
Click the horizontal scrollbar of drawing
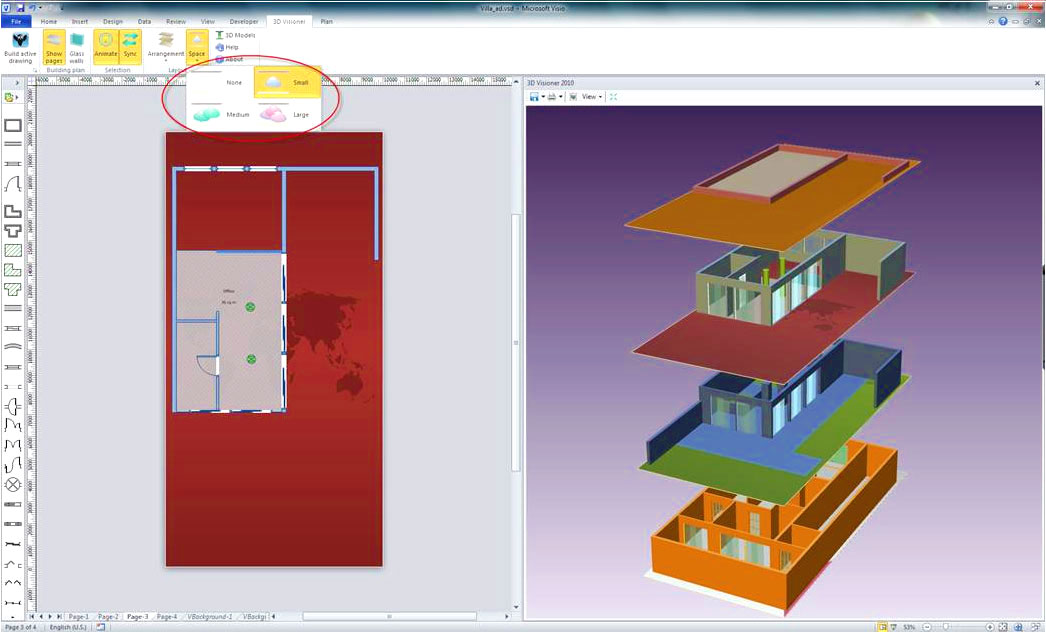coord(390,617)
